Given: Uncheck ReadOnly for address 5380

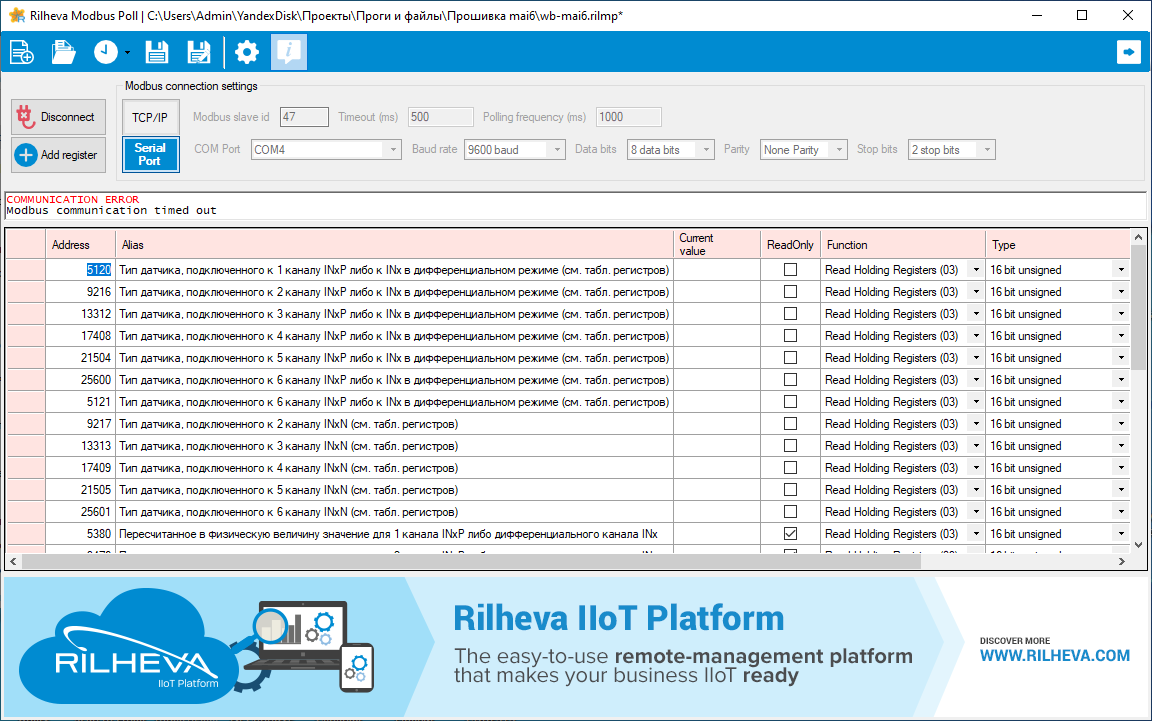Looking at the screenshot, I should [790, 534].
